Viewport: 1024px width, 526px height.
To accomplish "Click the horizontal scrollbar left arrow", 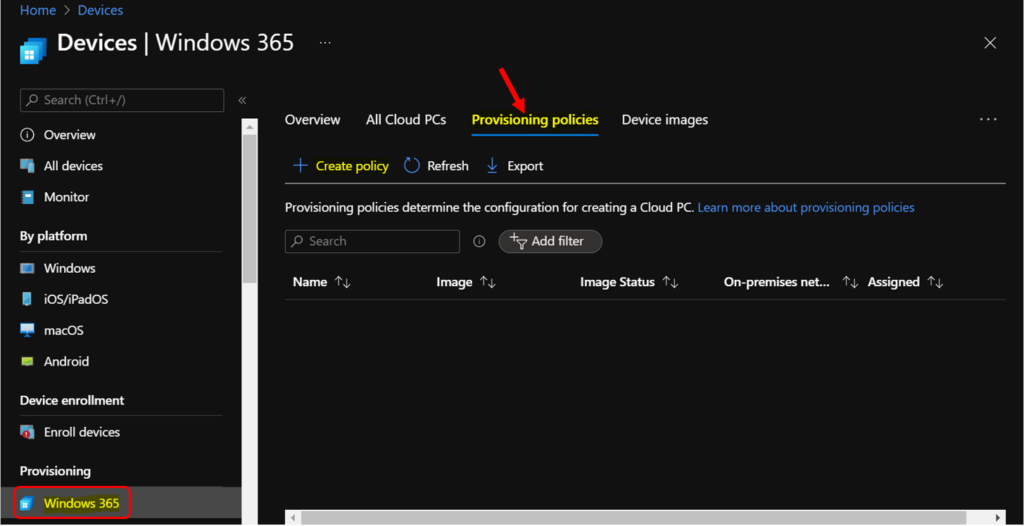I will [293, 517].
